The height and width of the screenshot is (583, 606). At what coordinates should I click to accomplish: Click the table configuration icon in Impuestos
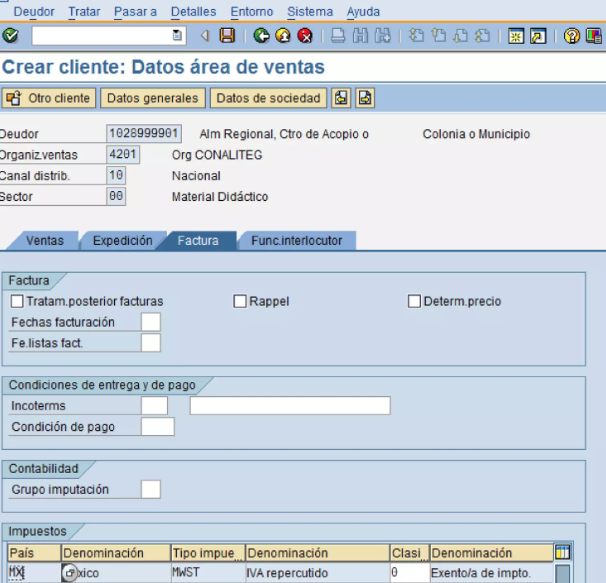pos(563,552)
